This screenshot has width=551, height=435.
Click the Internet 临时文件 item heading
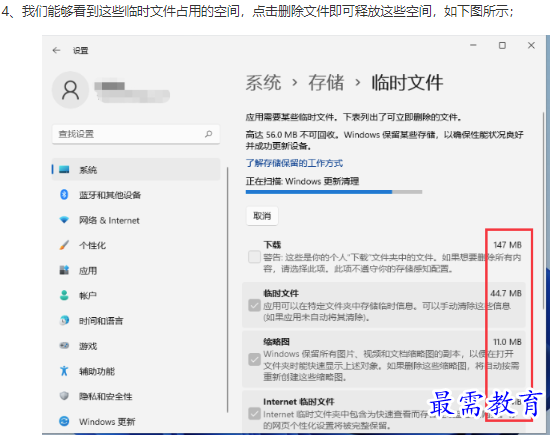299,402
